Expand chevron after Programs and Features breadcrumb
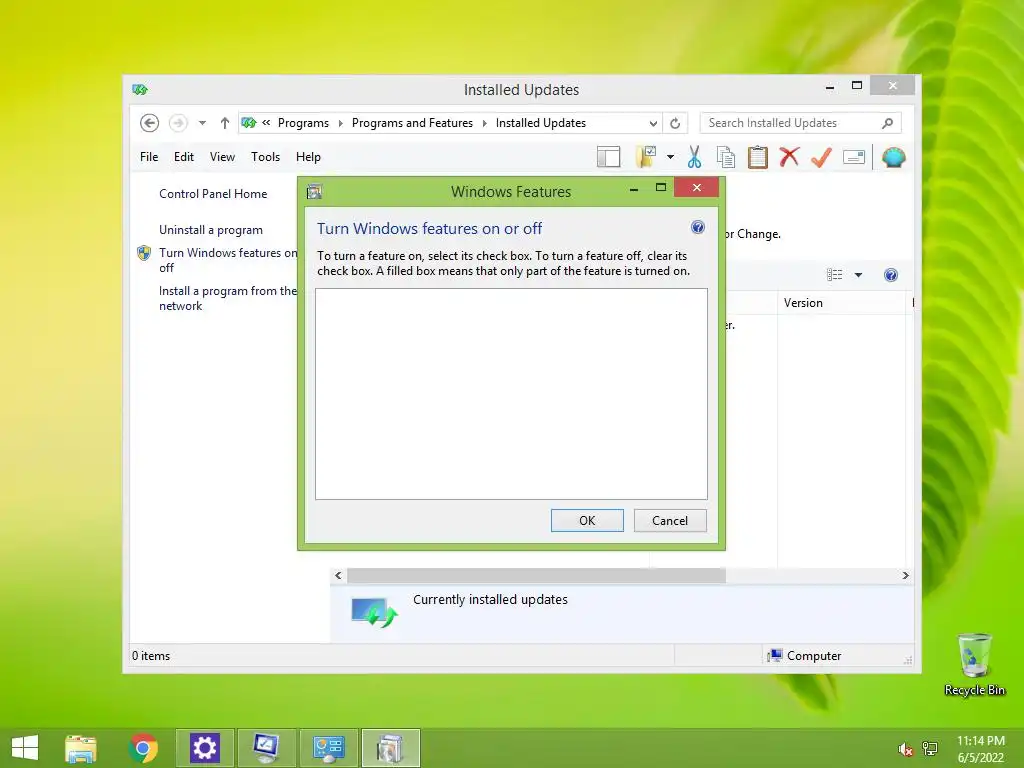Image resolution: width=1024 pixels, height=768 pixels. click(485, 123)
